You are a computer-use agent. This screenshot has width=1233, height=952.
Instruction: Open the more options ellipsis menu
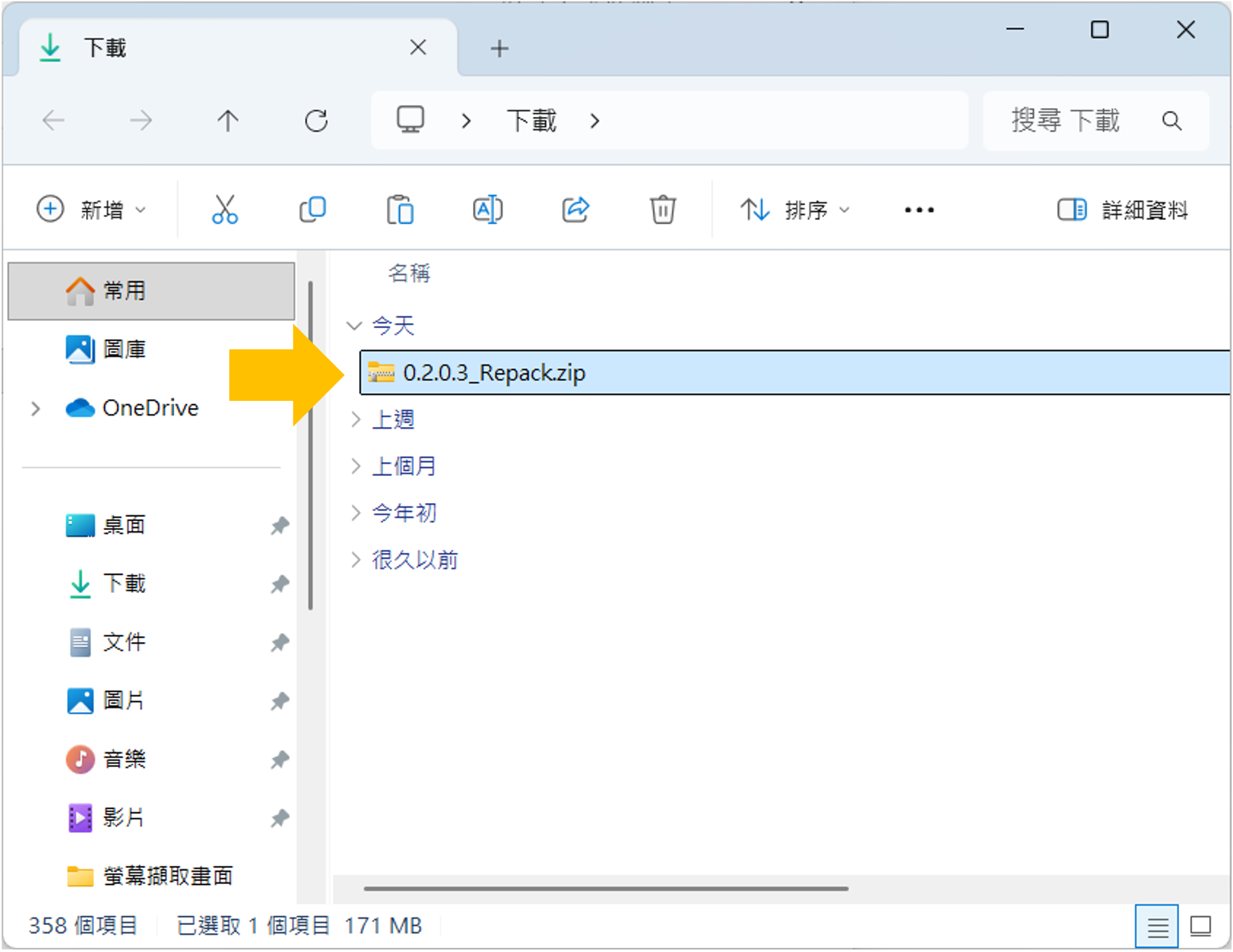coord(919,210)
